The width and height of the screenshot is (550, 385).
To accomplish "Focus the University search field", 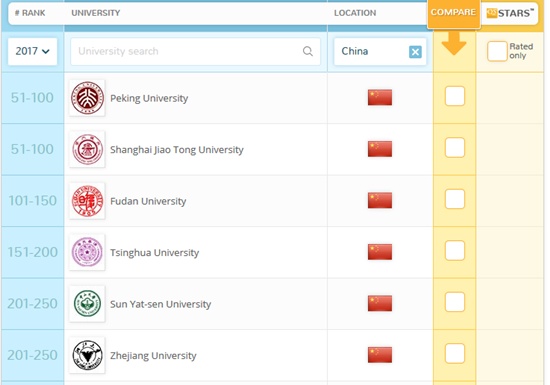I will 195,52.
